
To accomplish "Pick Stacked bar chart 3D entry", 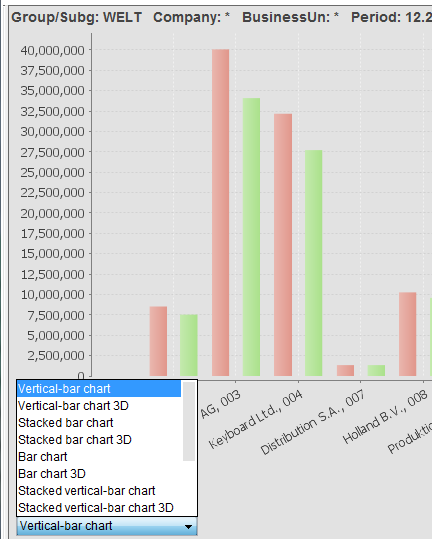I will [x=99, y=440].
